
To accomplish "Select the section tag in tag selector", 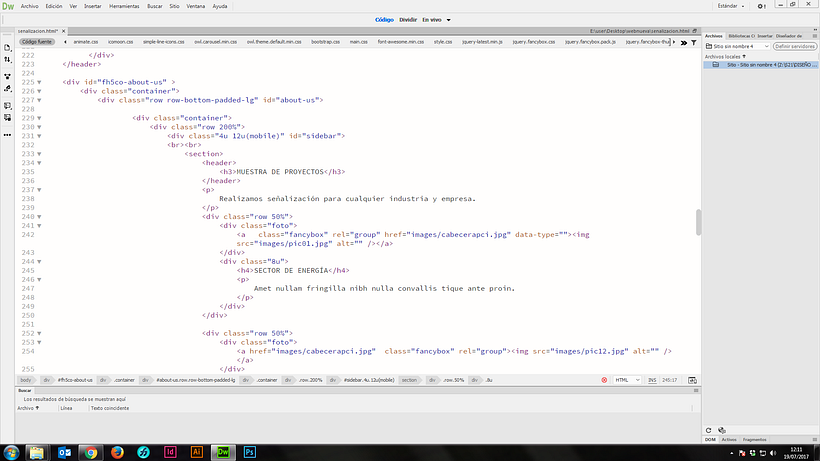I will coord(409,380).
